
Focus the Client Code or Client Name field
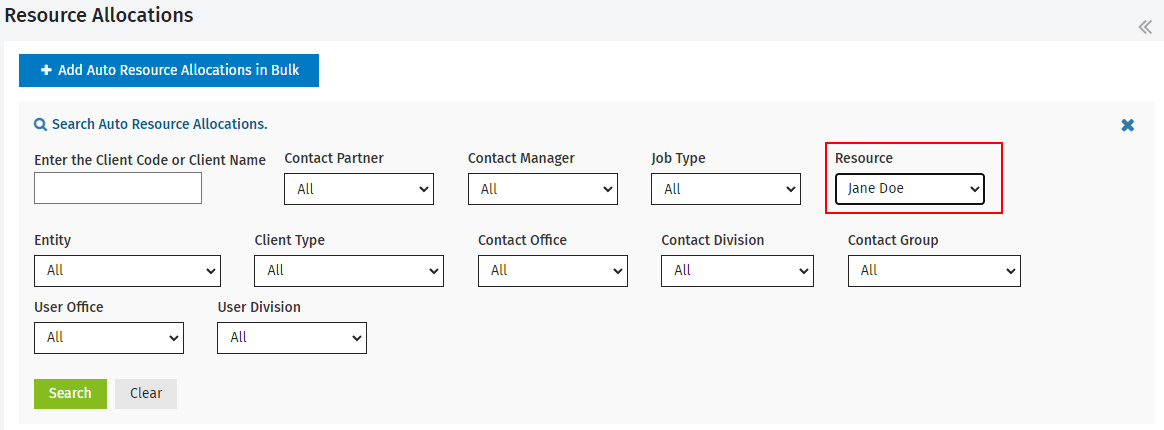click(x=118, y=188)
